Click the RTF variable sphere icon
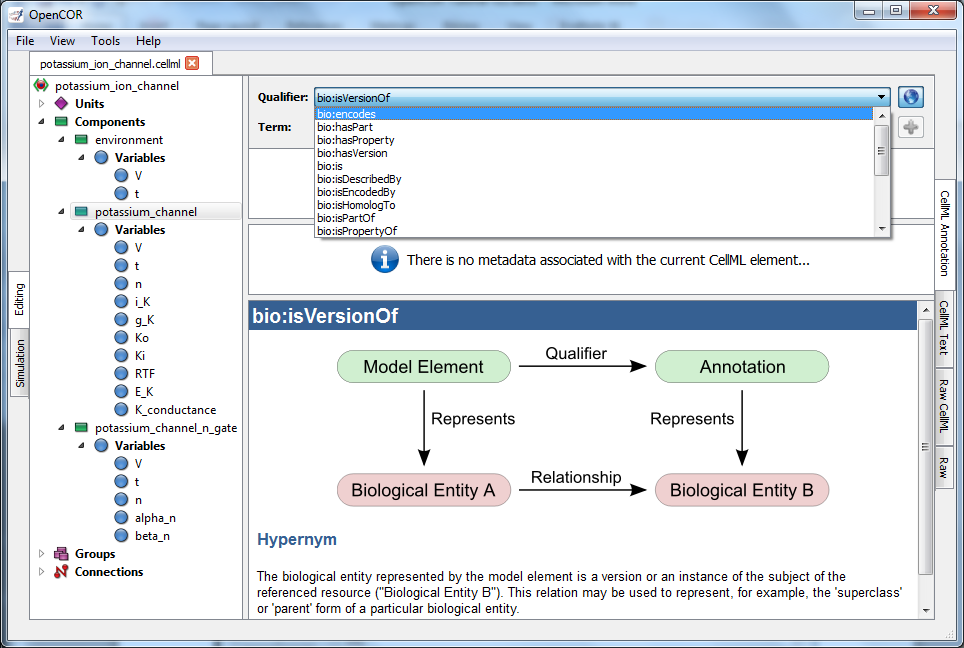Image resolution: width=964 pixels, height=648 pixels. [x=122, y=373]
